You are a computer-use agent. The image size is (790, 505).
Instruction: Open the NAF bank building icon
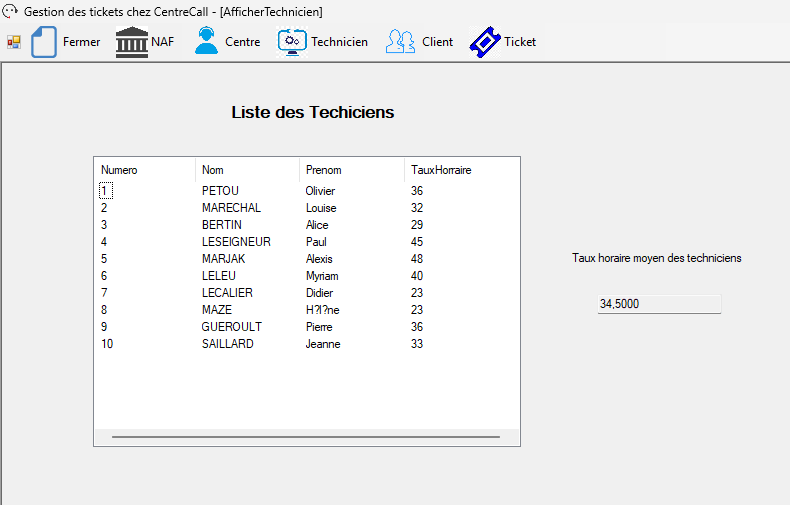pos(131,42)
